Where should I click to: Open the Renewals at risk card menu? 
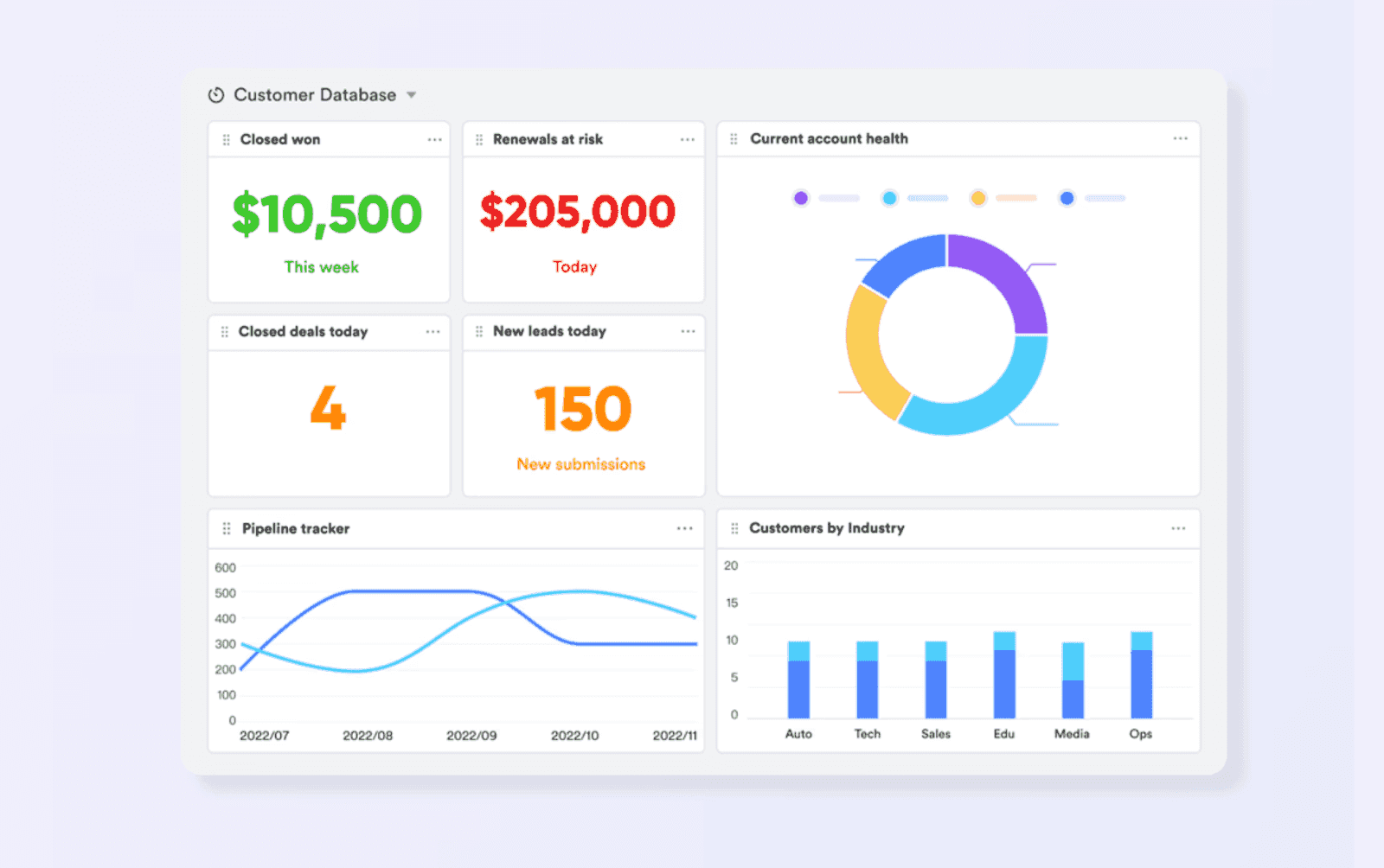coord(688,138)
